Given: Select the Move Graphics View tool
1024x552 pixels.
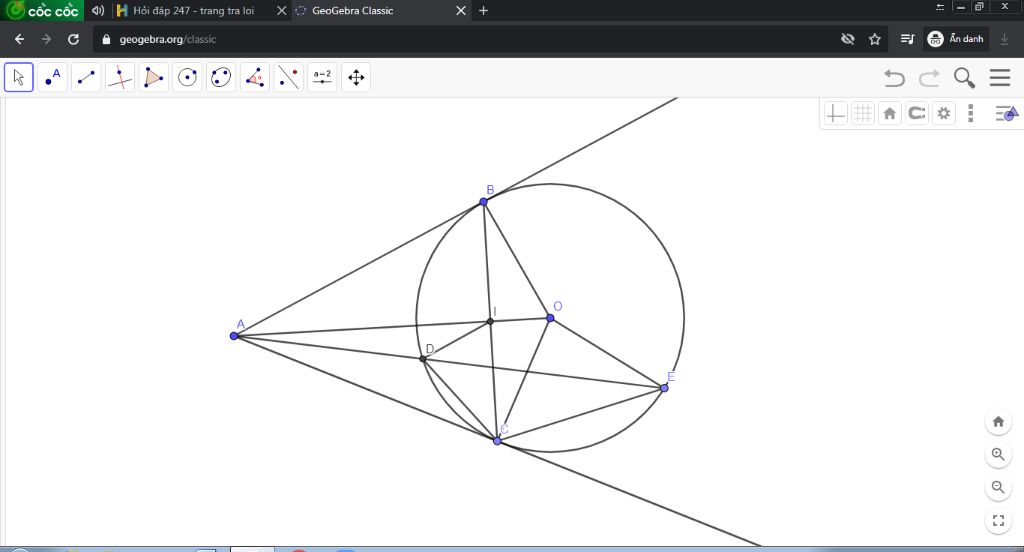Looking at the screenshot, I should tap(356, 78).
